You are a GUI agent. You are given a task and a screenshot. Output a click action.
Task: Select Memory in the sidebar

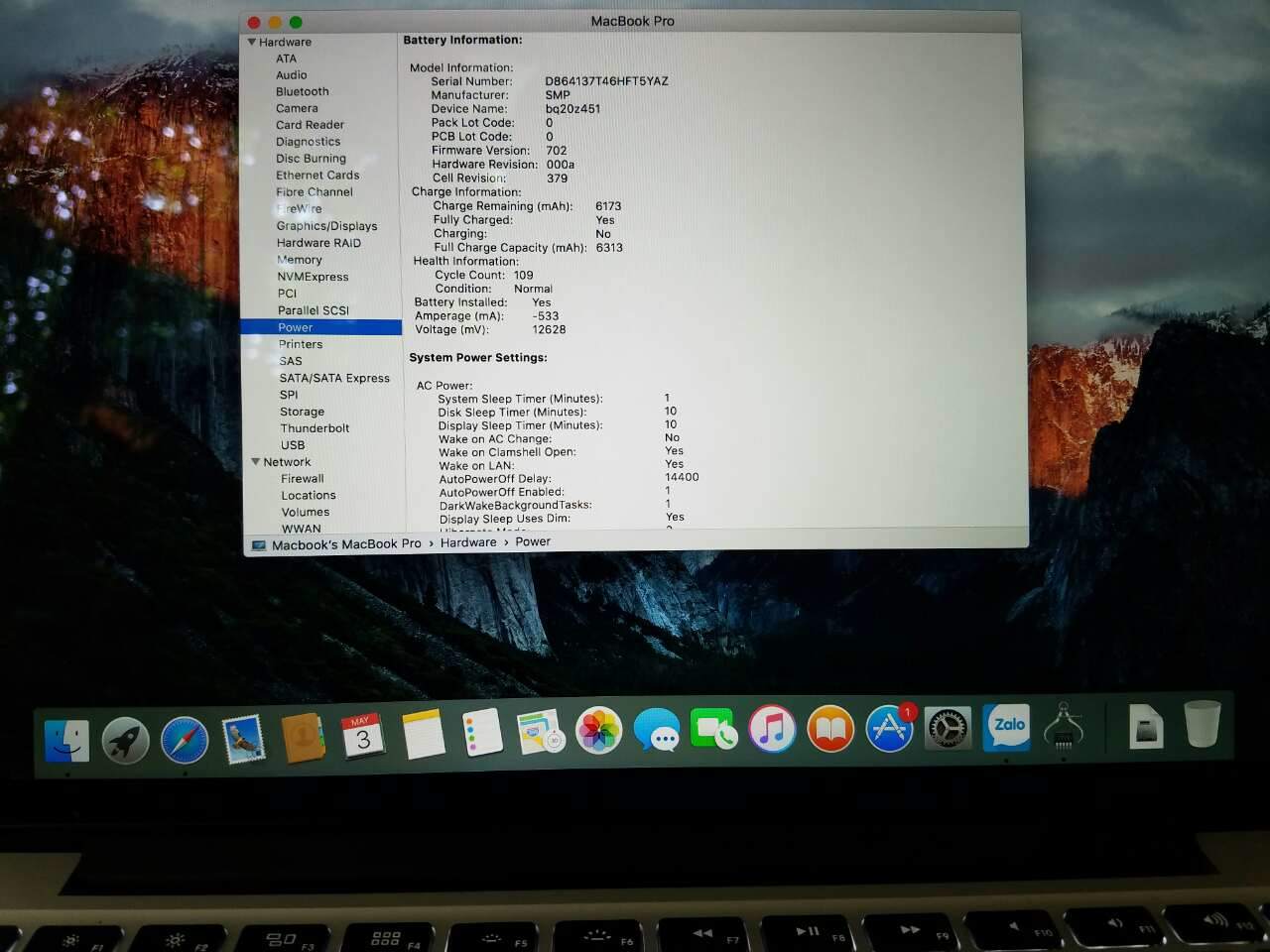(x=300, y=260)
